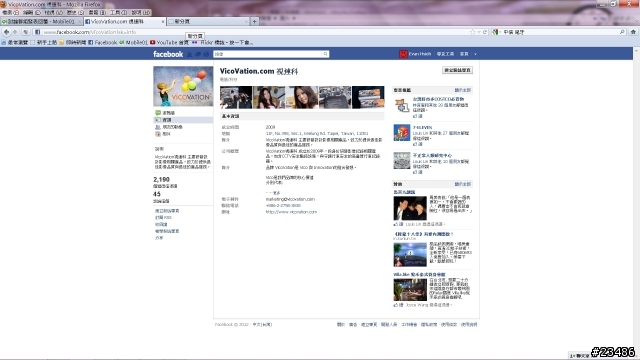Open URL history dropdown arrow in address bar
The height and width of the screenshot is (360, 640).
(479, 32)
